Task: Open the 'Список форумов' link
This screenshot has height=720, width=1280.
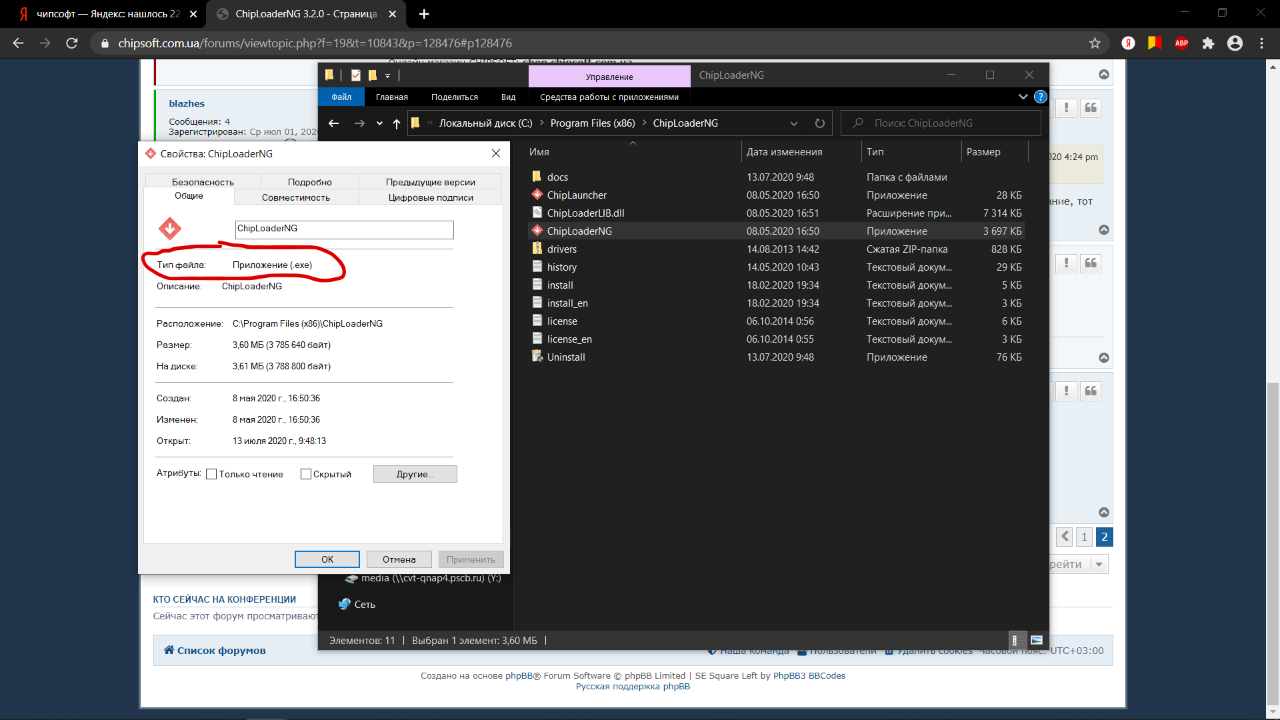Action: click(x=221, y=650)
